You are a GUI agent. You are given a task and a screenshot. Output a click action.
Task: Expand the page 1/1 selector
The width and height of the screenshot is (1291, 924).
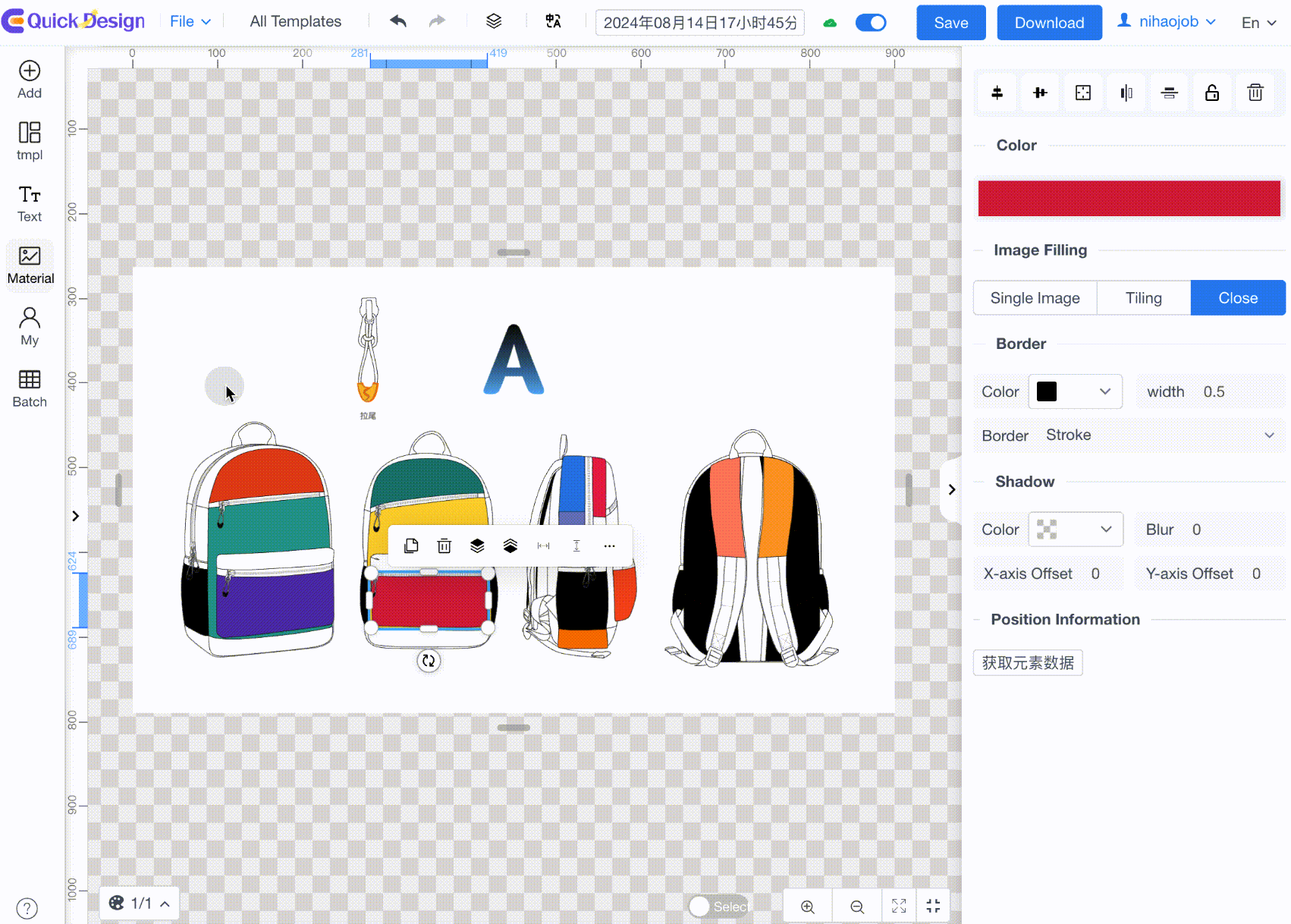click(140, 903)
